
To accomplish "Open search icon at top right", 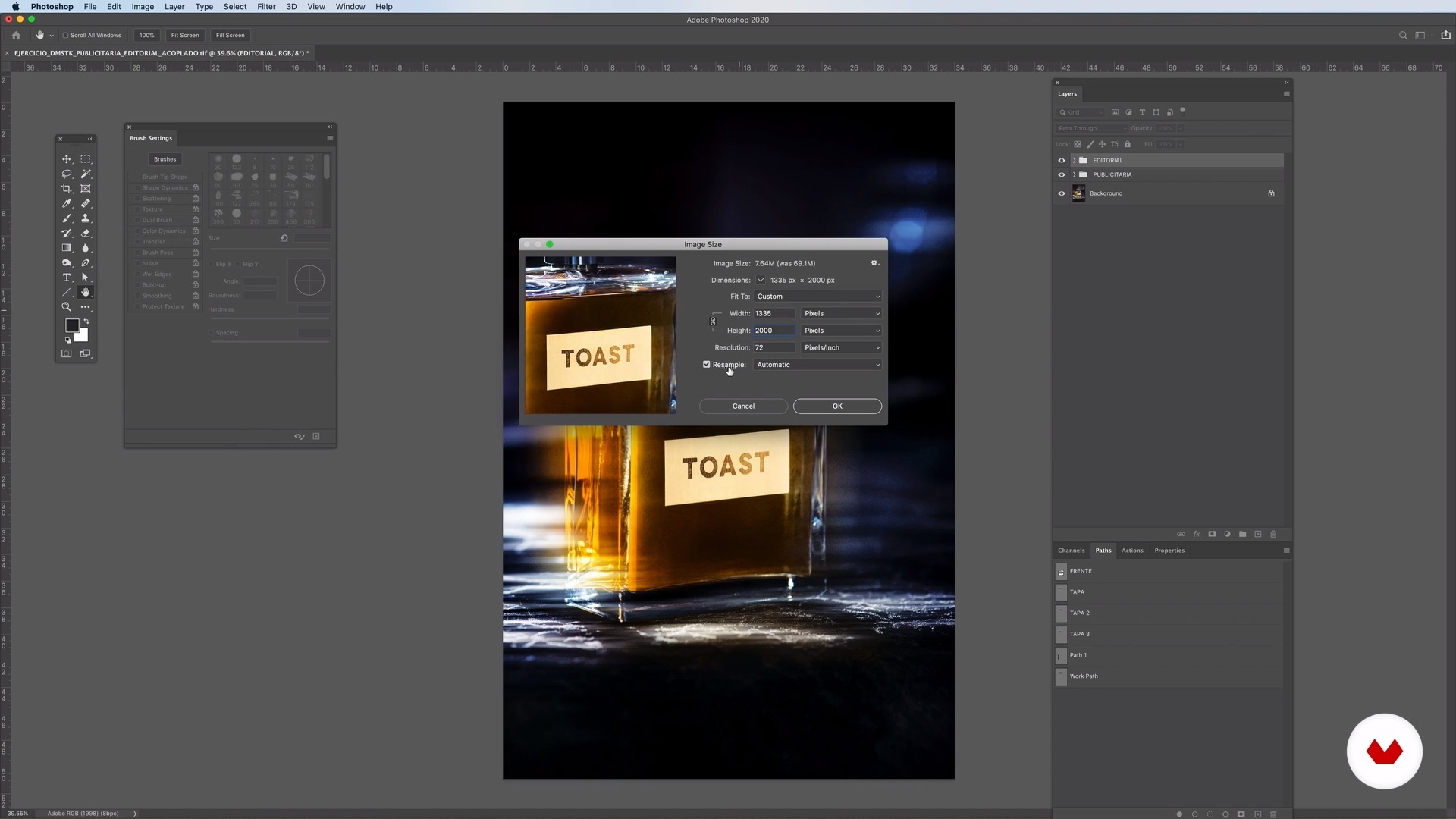I will coord(1403,35).
